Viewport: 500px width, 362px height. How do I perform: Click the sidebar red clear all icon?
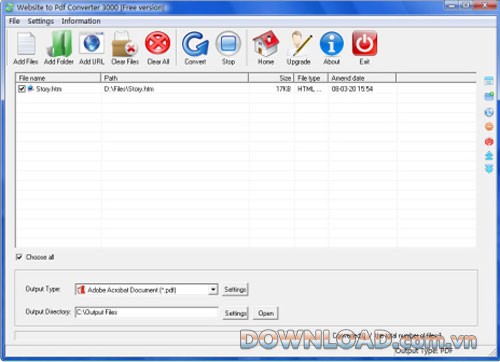[x=489, y=142]
